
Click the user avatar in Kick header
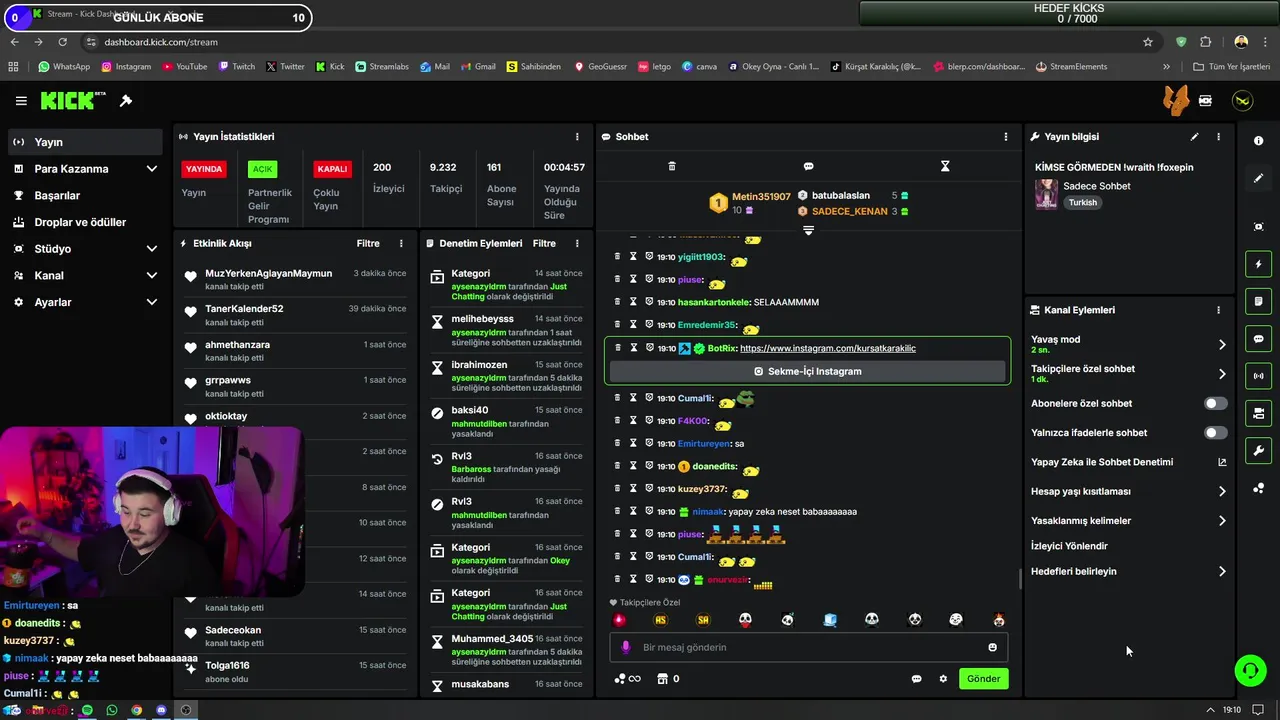coord(1242,101)
